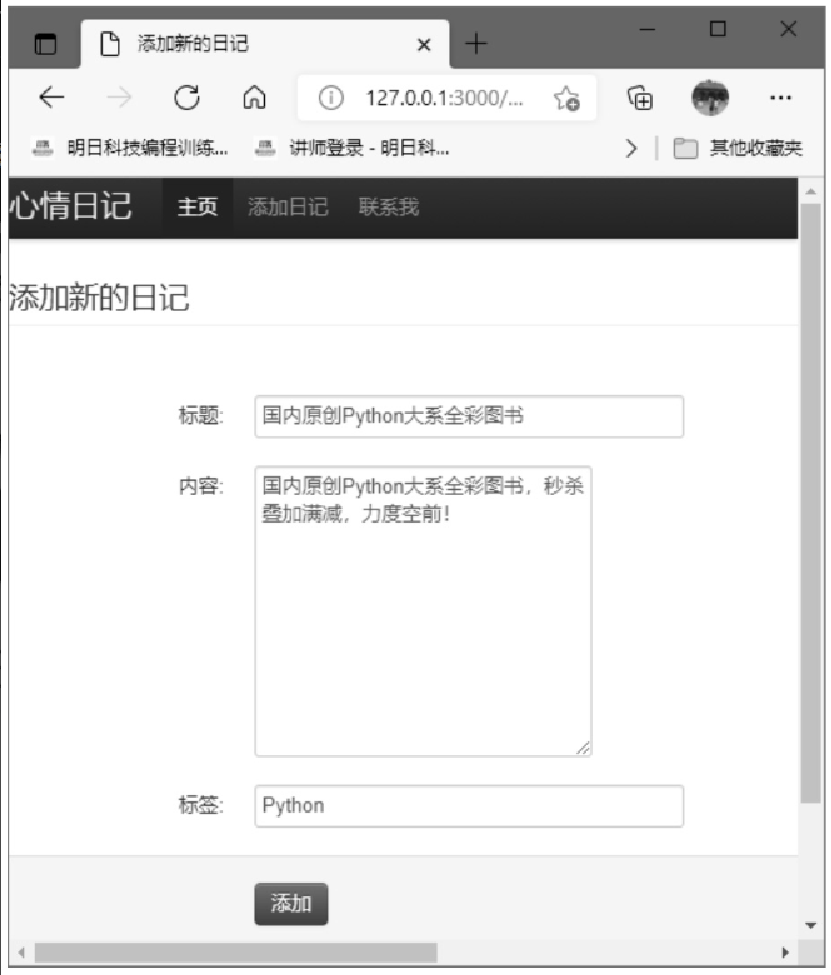Select the 添加新的日记 browser tab
831x975 pixels.
point(265,44)
